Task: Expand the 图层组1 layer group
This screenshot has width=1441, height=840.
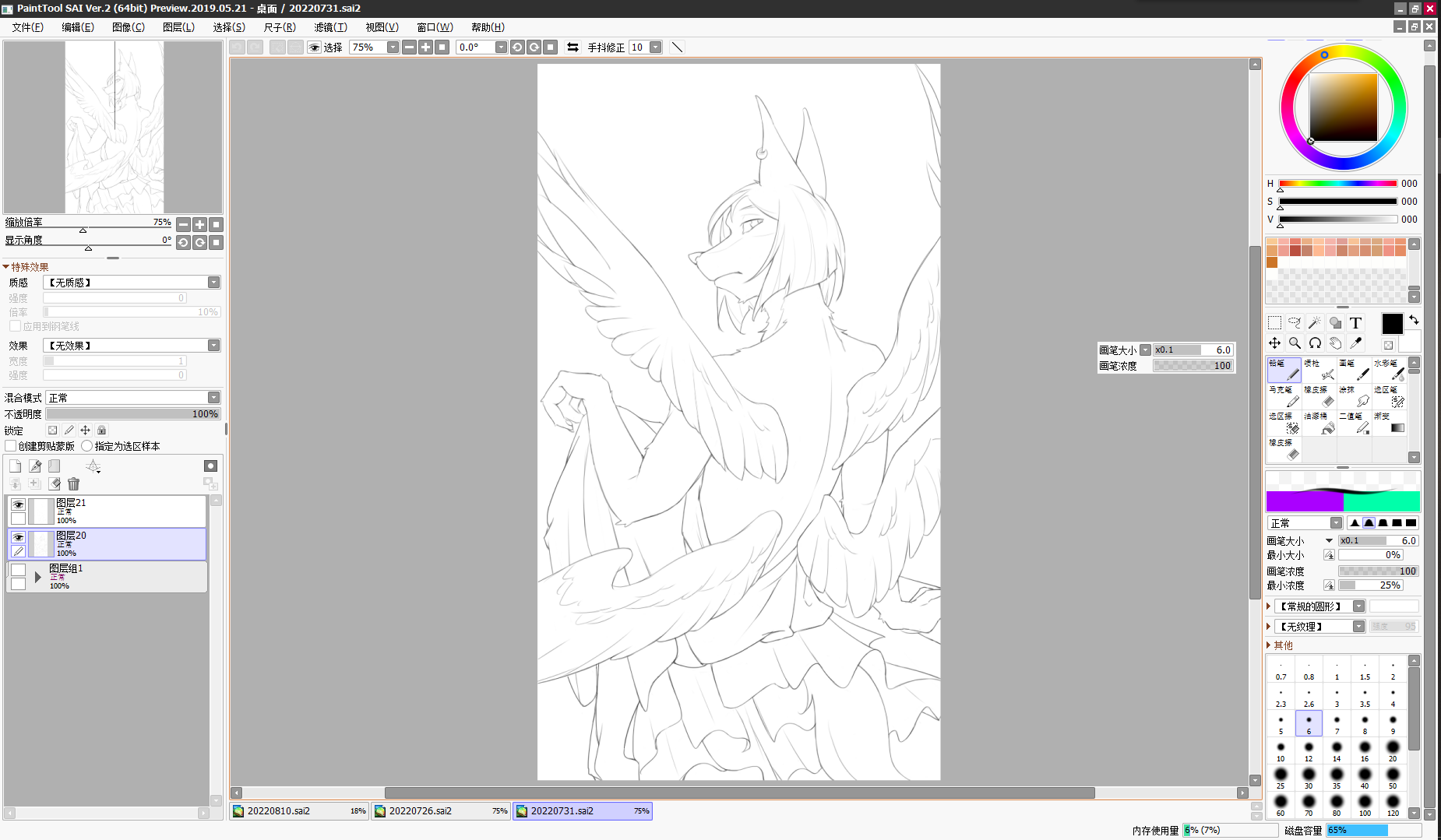Action: pos(37,577)
